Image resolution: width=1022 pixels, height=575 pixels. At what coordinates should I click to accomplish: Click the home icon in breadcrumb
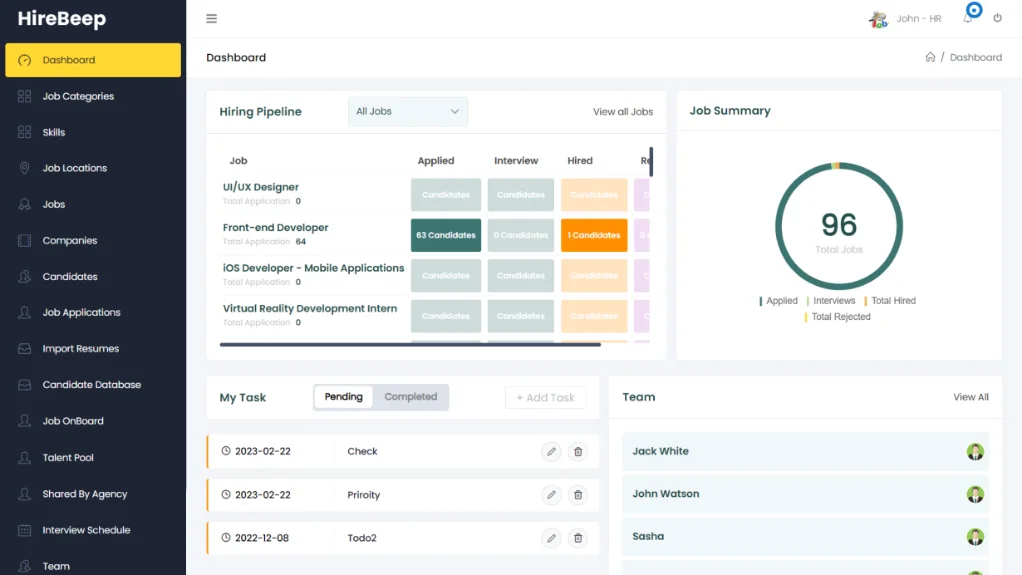click(930, 58)
